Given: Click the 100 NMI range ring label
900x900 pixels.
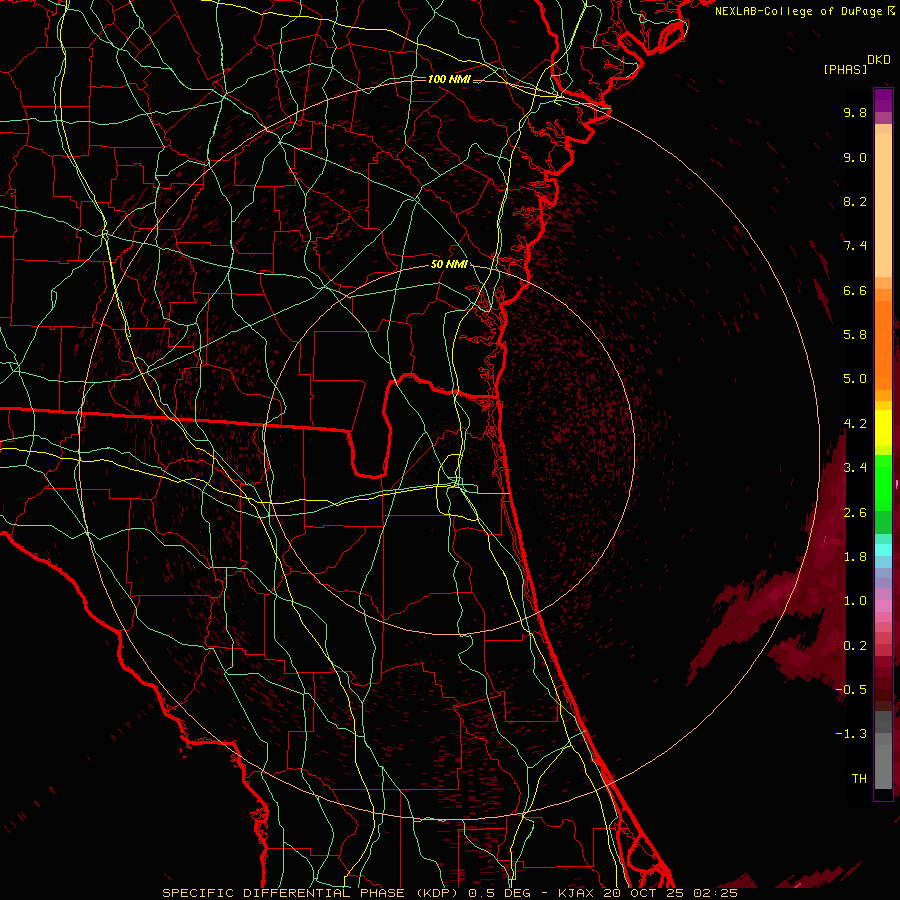Looking at the screenshot, I should 449,79.
